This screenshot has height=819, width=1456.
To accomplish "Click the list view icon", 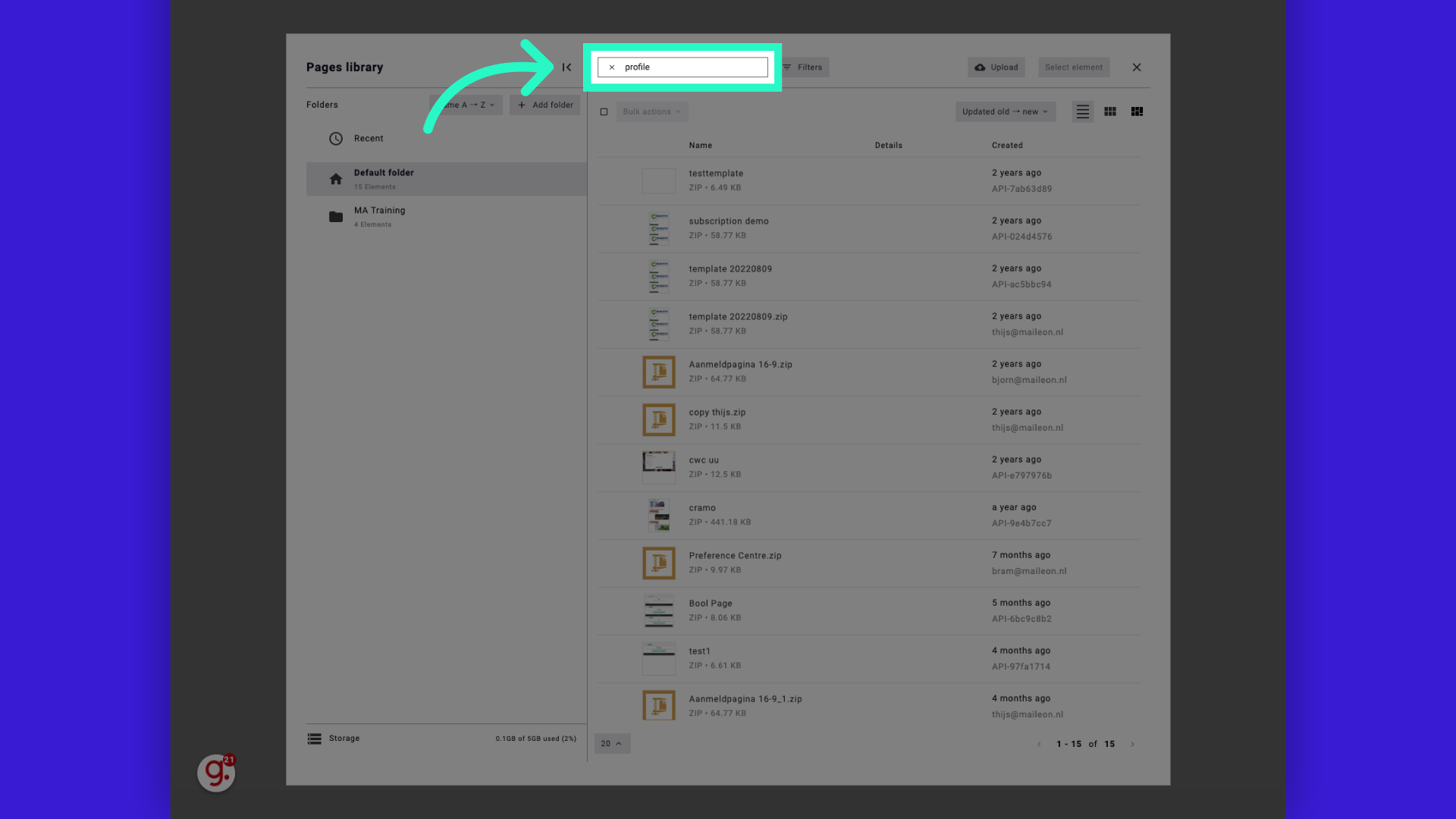I will 1082,111.
